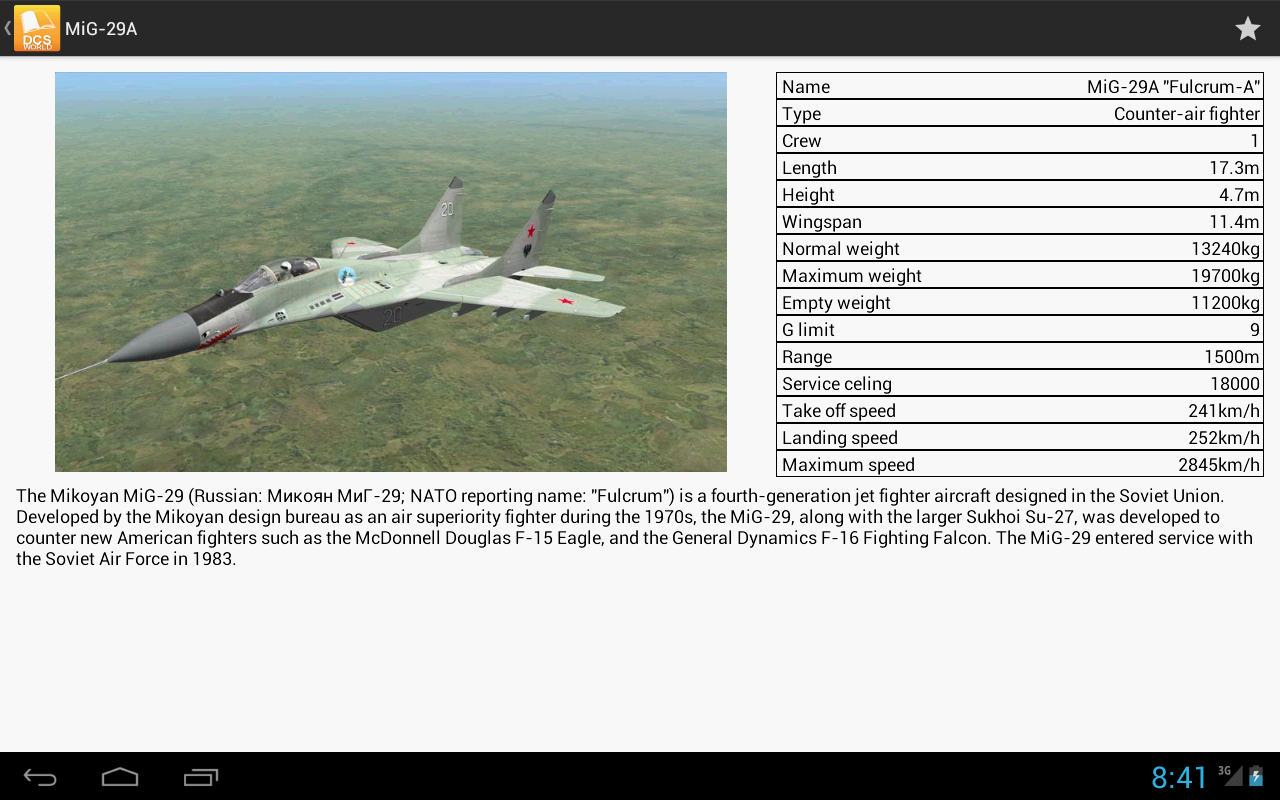The height and width of the screenshot is (800, 1280).
Task: Select value 252km/h
Action: [x=1224, y=438]
